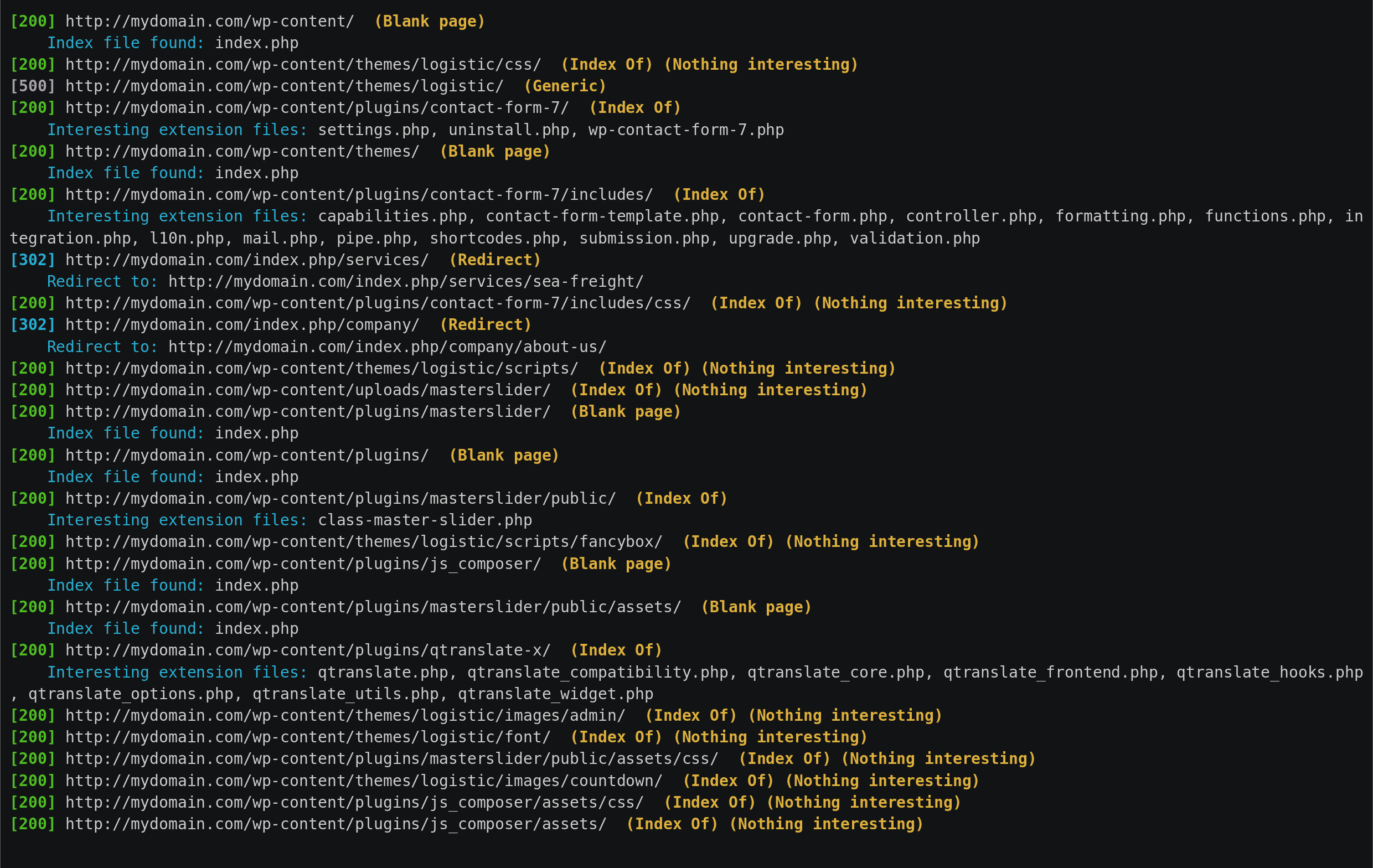Select the (Generic) label
The image size is (1373, 868).
click(565, 86)
